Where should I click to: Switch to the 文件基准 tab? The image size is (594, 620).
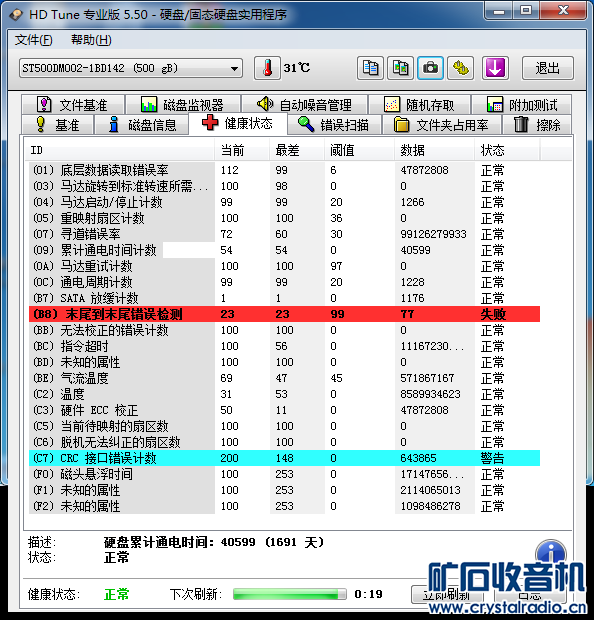pyautogui.click(x=73, y=105)
